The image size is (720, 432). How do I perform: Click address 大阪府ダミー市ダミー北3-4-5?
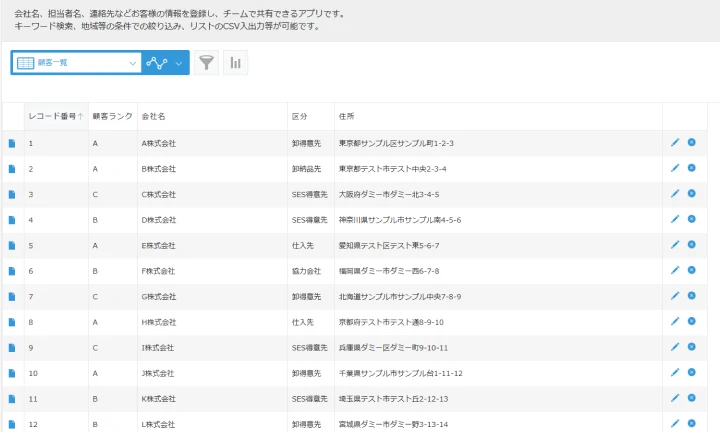click(x=389, y=195)
